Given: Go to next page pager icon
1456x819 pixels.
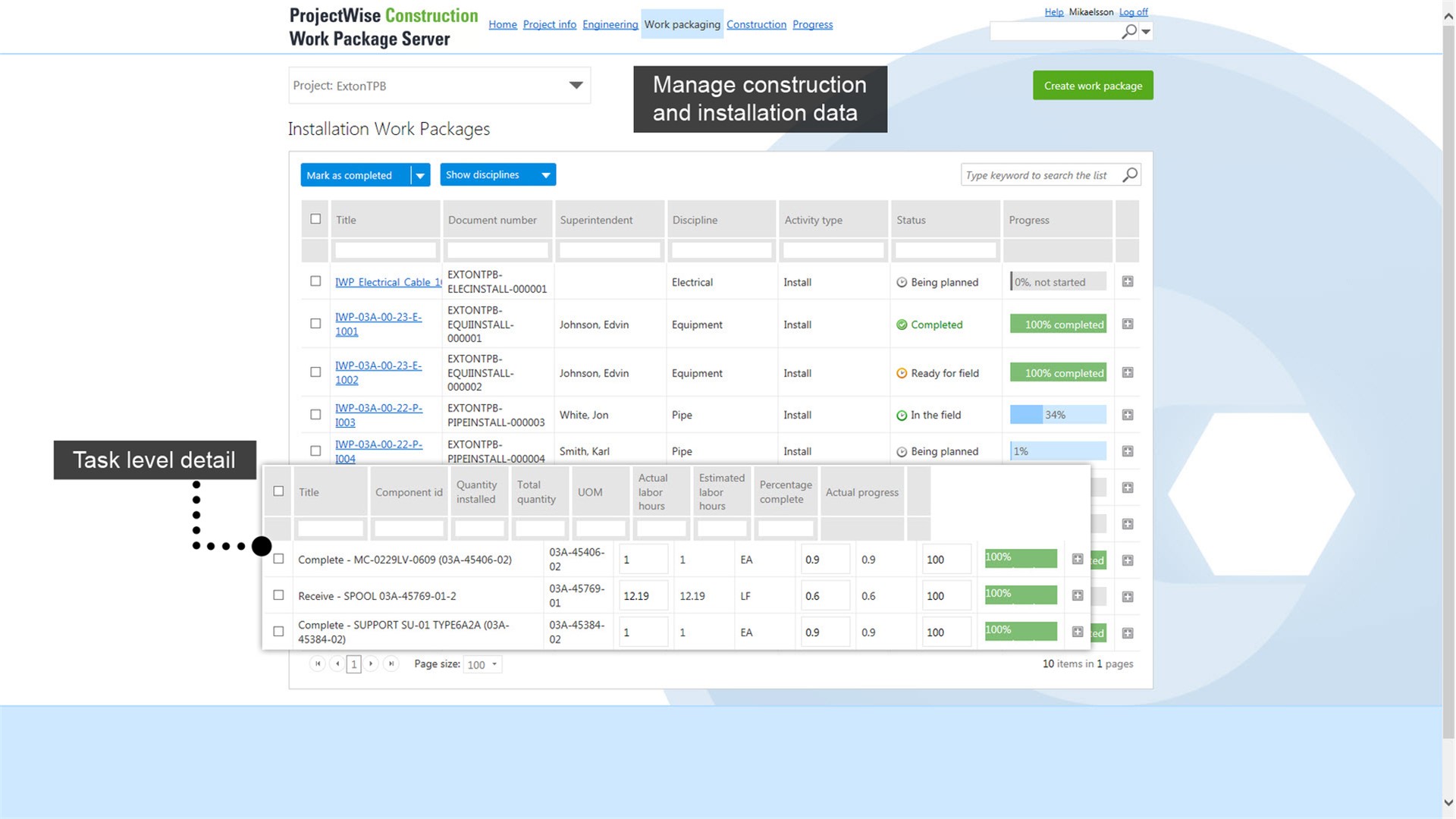Looking at the screenshot, I should pos(371,664).
